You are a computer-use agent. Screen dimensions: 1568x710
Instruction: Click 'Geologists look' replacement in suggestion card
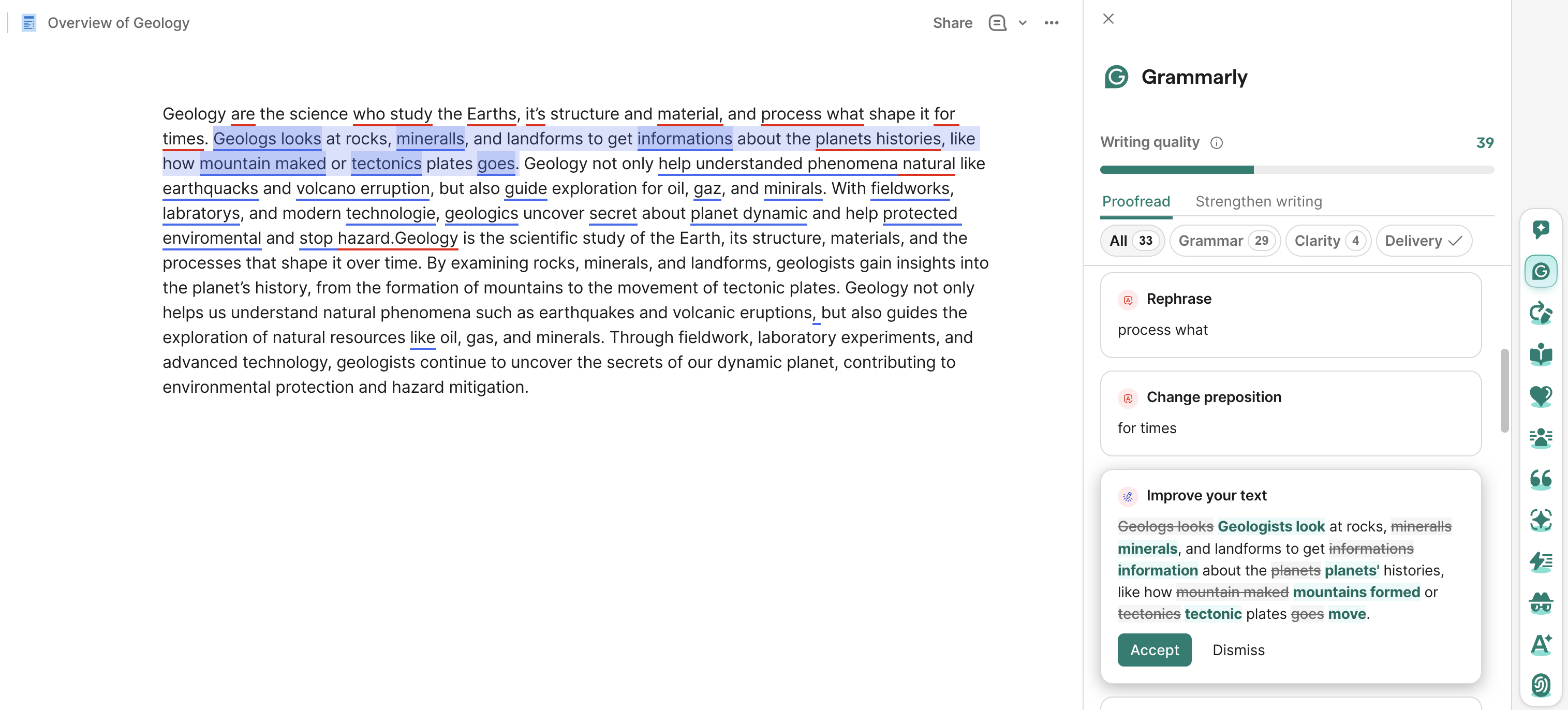pyautogui.click(x=1271, y=527)
